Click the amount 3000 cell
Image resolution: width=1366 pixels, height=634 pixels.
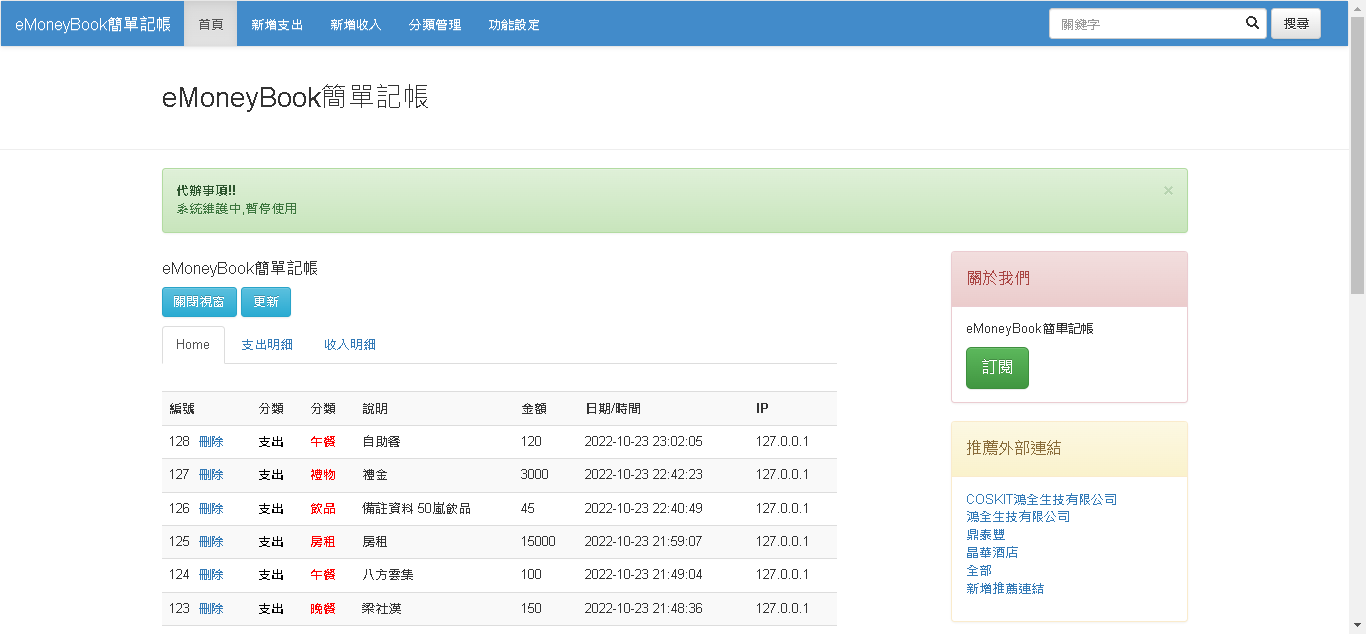click(x=535, y=475)
